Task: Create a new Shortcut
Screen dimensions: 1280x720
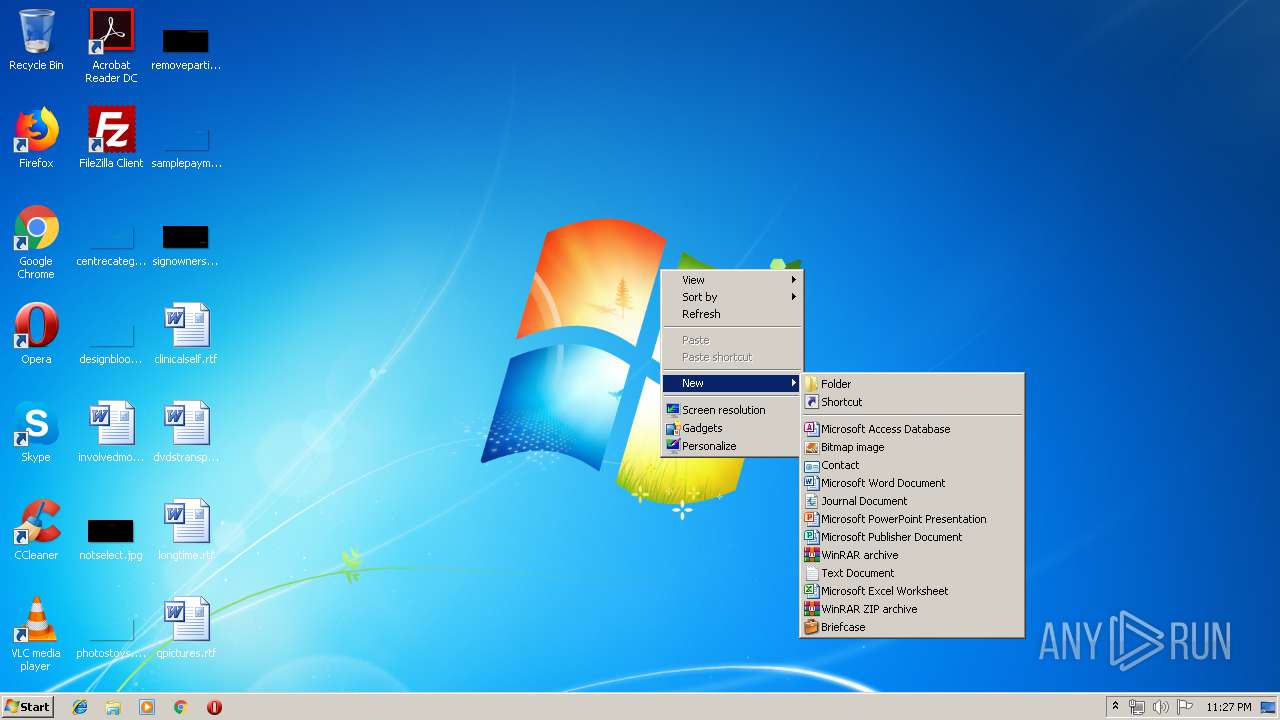Action: pos(912,402)
